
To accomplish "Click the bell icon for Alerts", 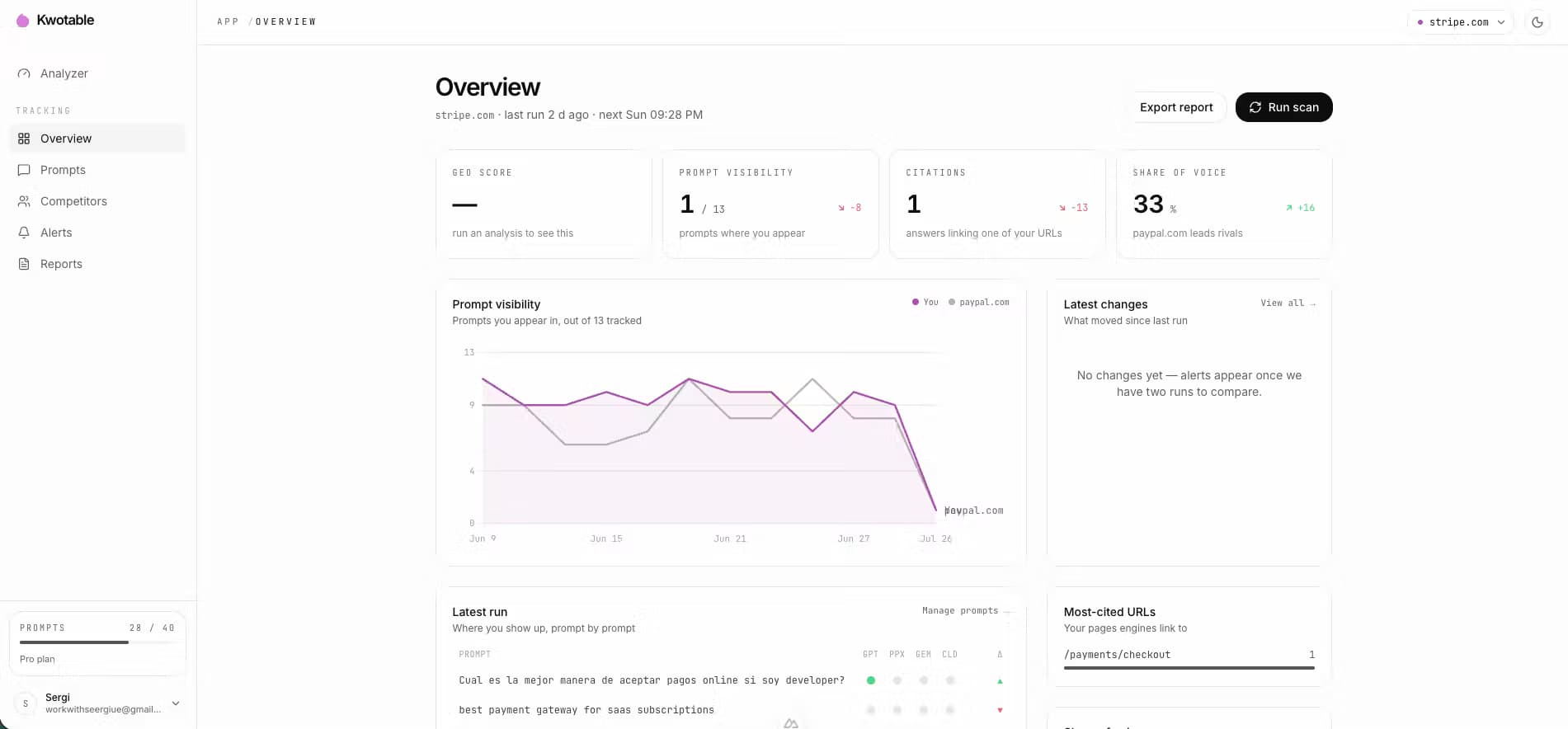I will (24, 233).
